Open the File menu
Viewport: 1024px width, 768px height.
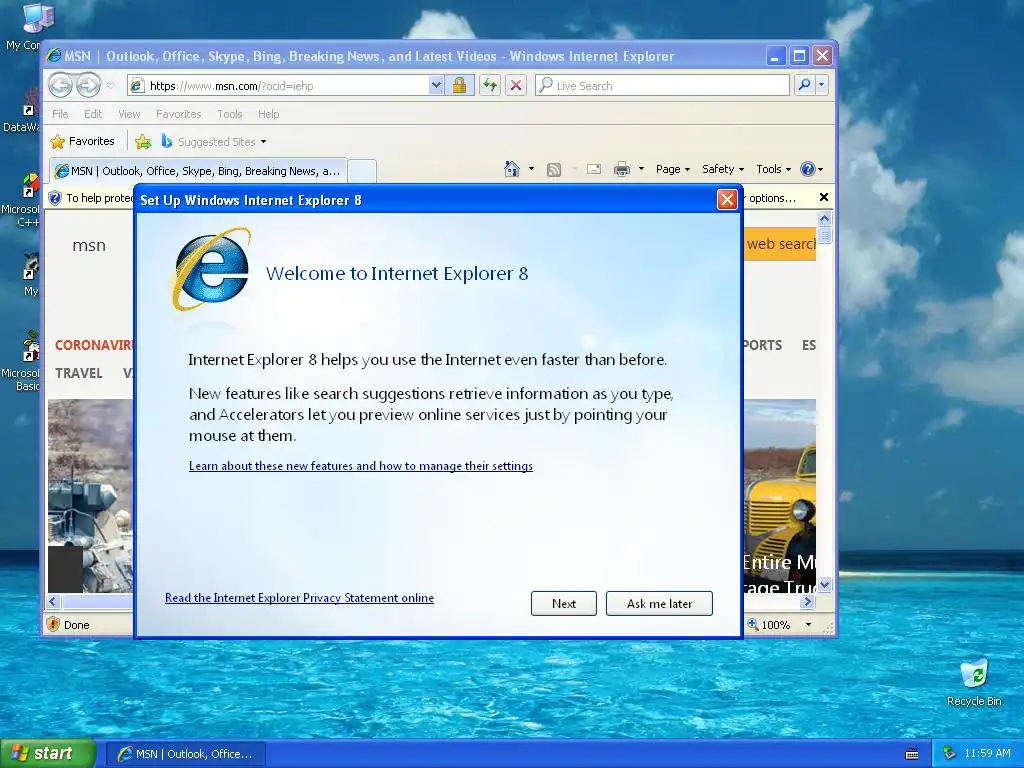[60, 114]
